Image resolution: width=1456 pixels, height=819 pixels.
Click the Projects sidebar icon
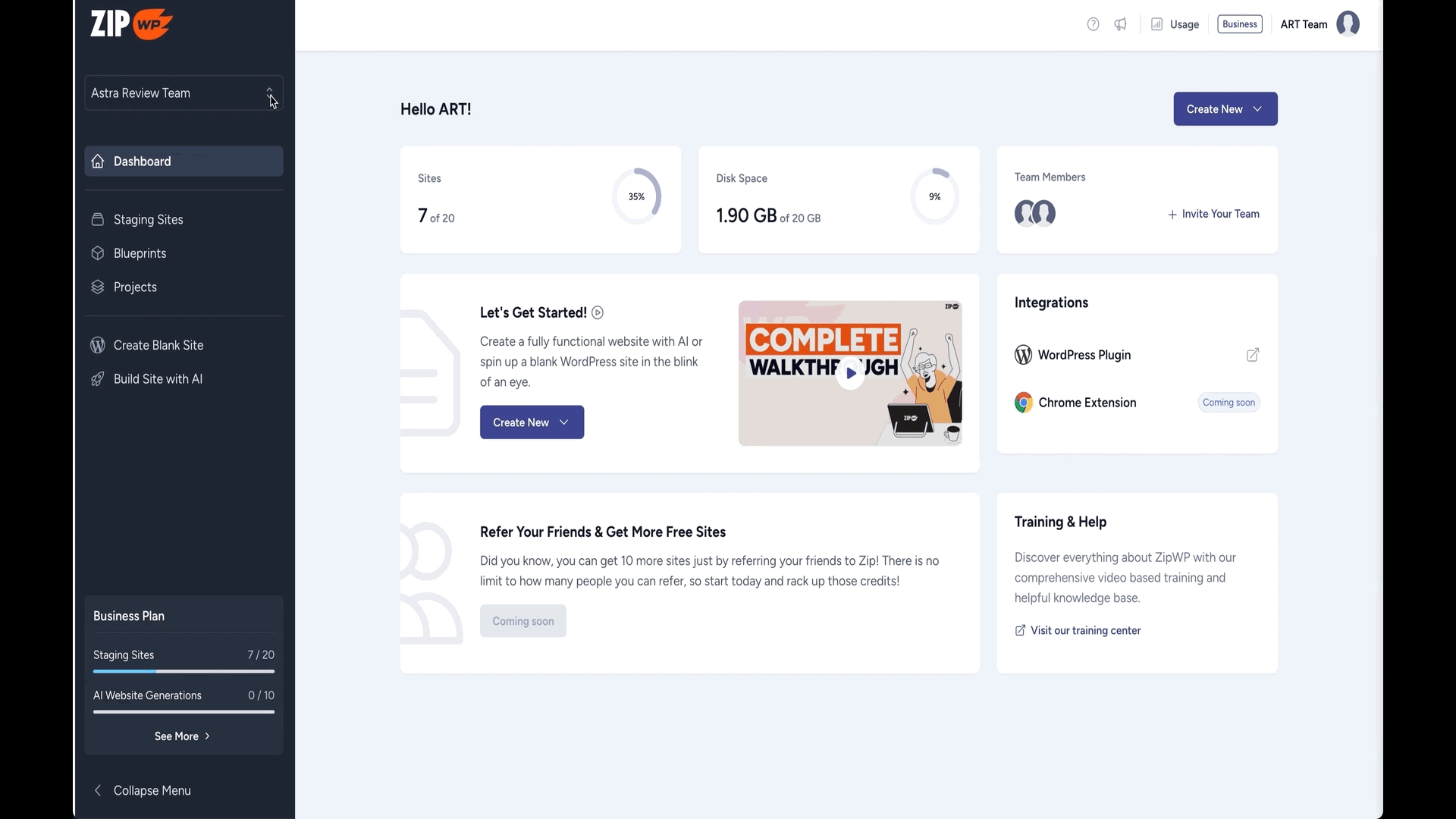click(x=97, y=287)
